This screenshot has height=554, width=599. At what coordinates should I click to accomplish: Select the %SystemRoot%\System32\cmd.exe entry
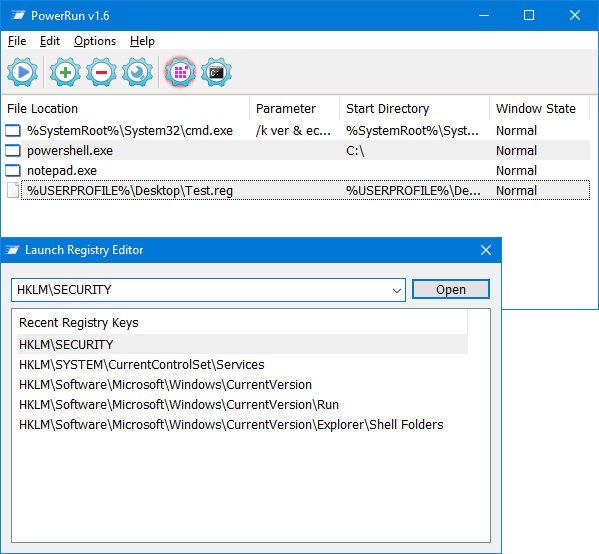(130, 131)
